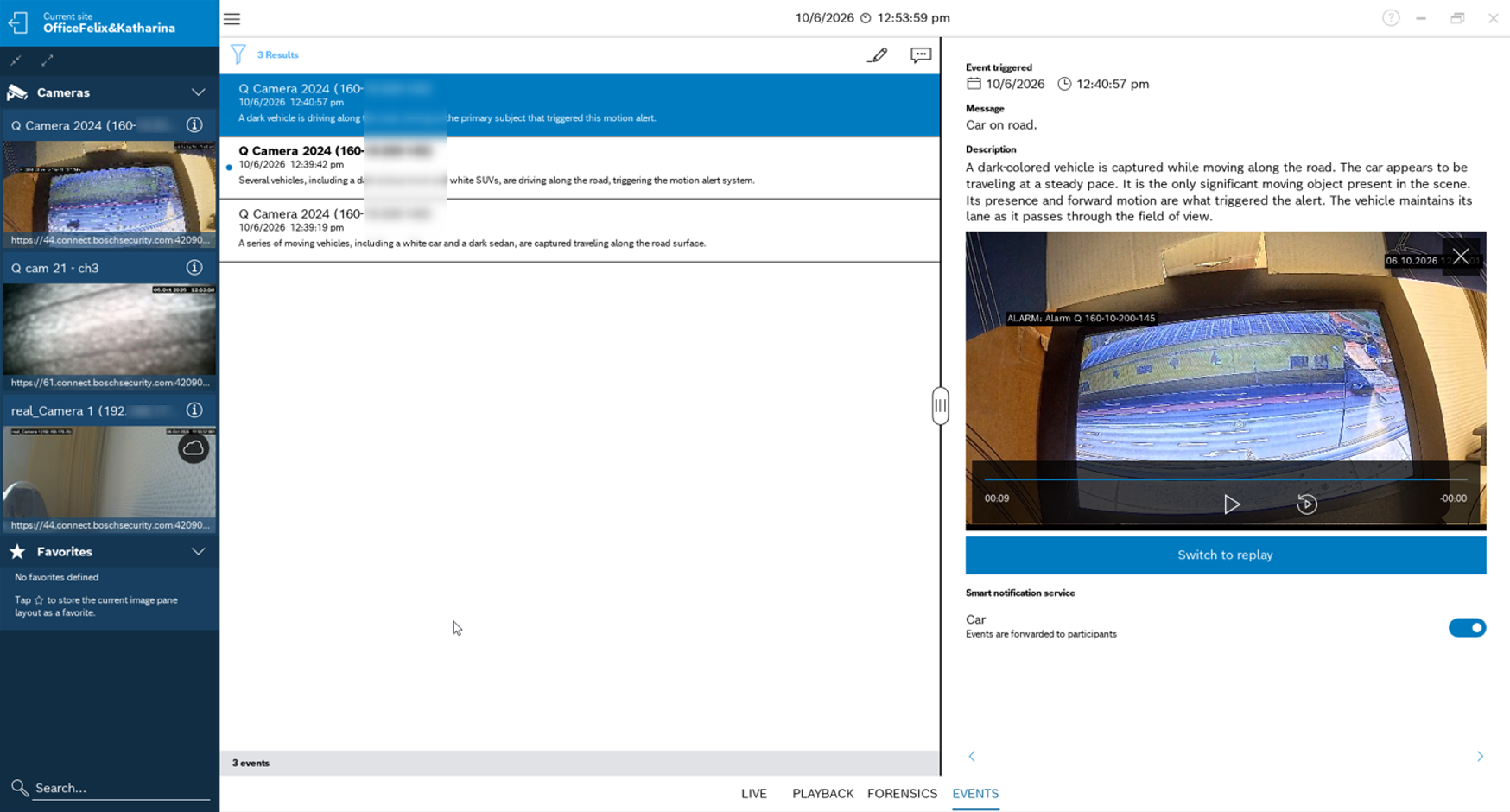Click the Search input field
This screenshot has width=1510, height=812.
[x=121, y=788]
